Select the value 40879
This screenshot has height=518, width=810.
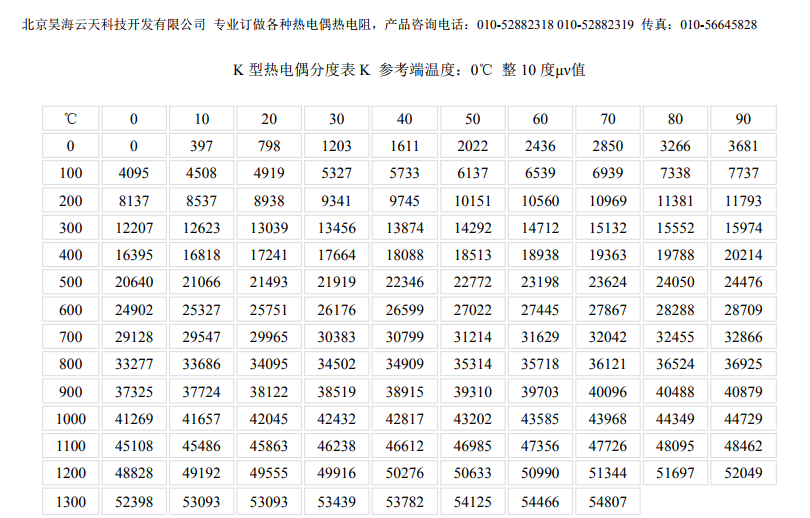click(743, 391)
